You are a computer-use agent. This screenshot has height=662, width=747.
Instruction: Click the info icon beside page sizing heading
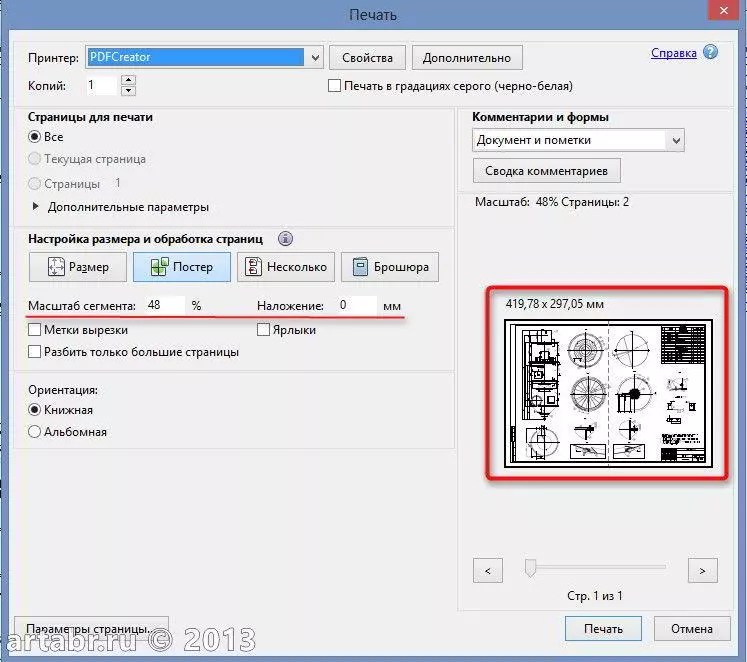286,239
